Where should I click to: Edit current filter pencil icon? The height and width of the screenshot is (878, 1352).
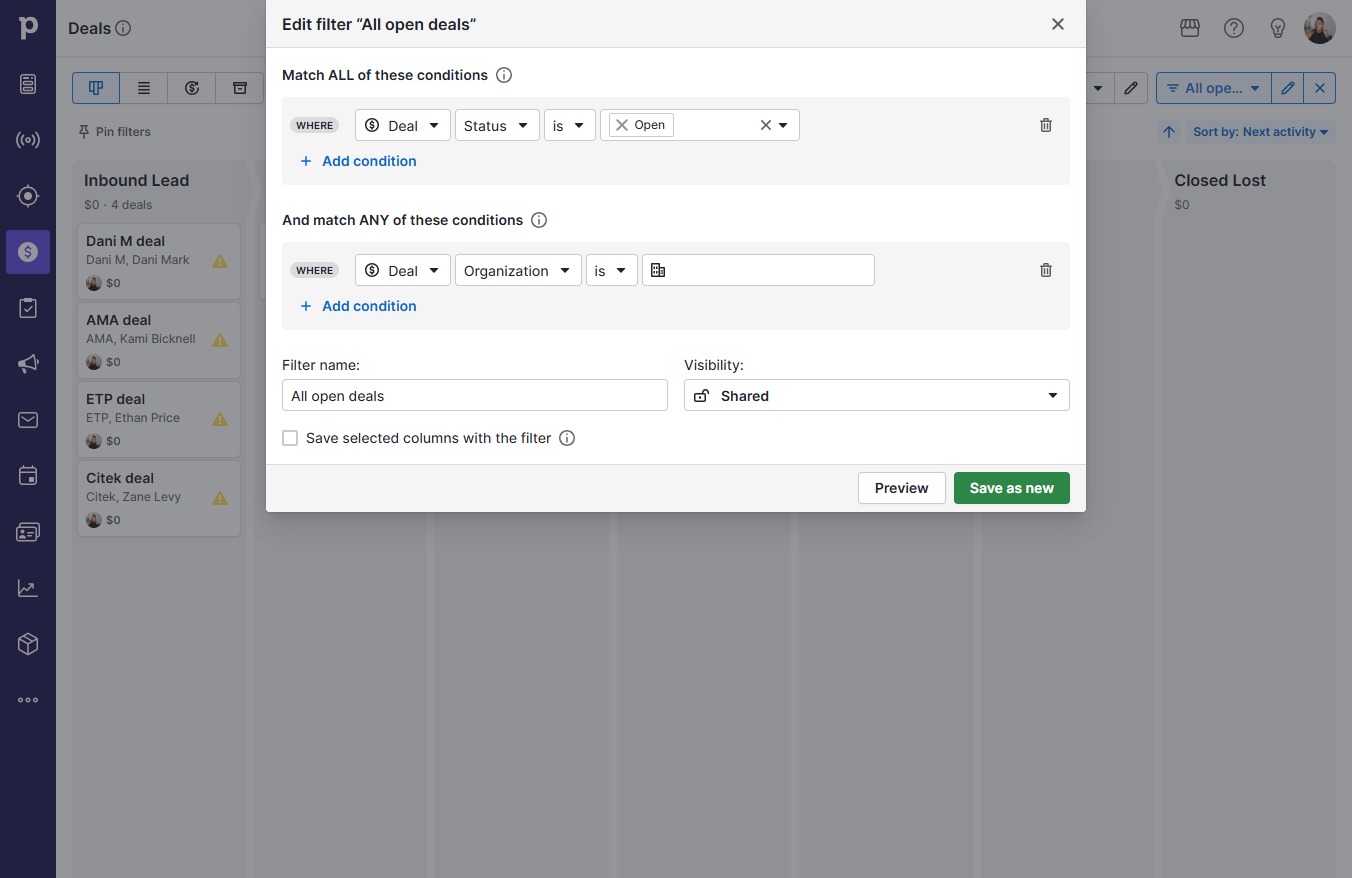click(1288, 88)
